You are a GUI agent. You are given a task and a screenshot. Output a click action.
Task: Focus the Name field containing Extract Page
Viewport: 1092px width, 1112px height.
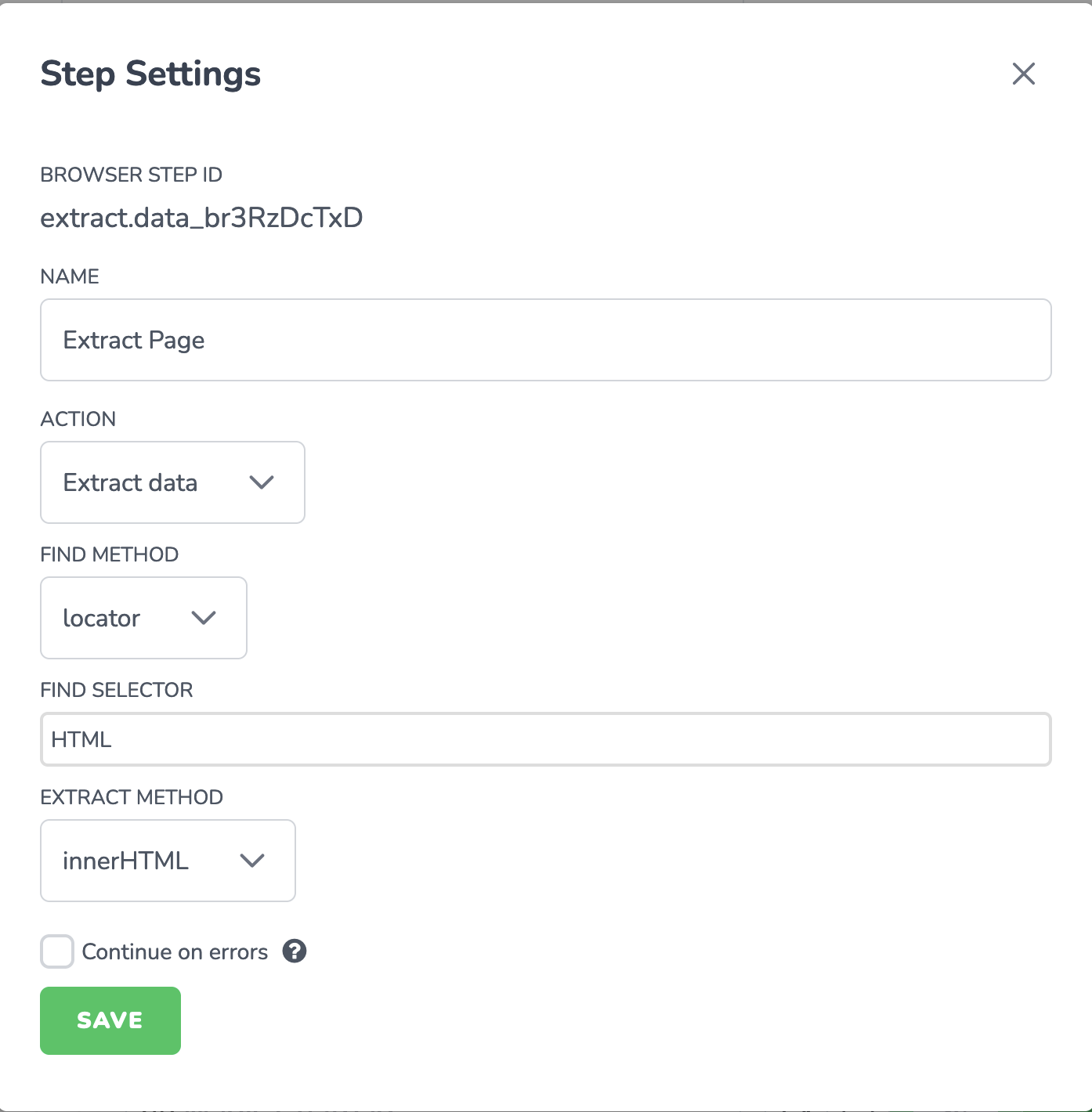pos(546,340)
